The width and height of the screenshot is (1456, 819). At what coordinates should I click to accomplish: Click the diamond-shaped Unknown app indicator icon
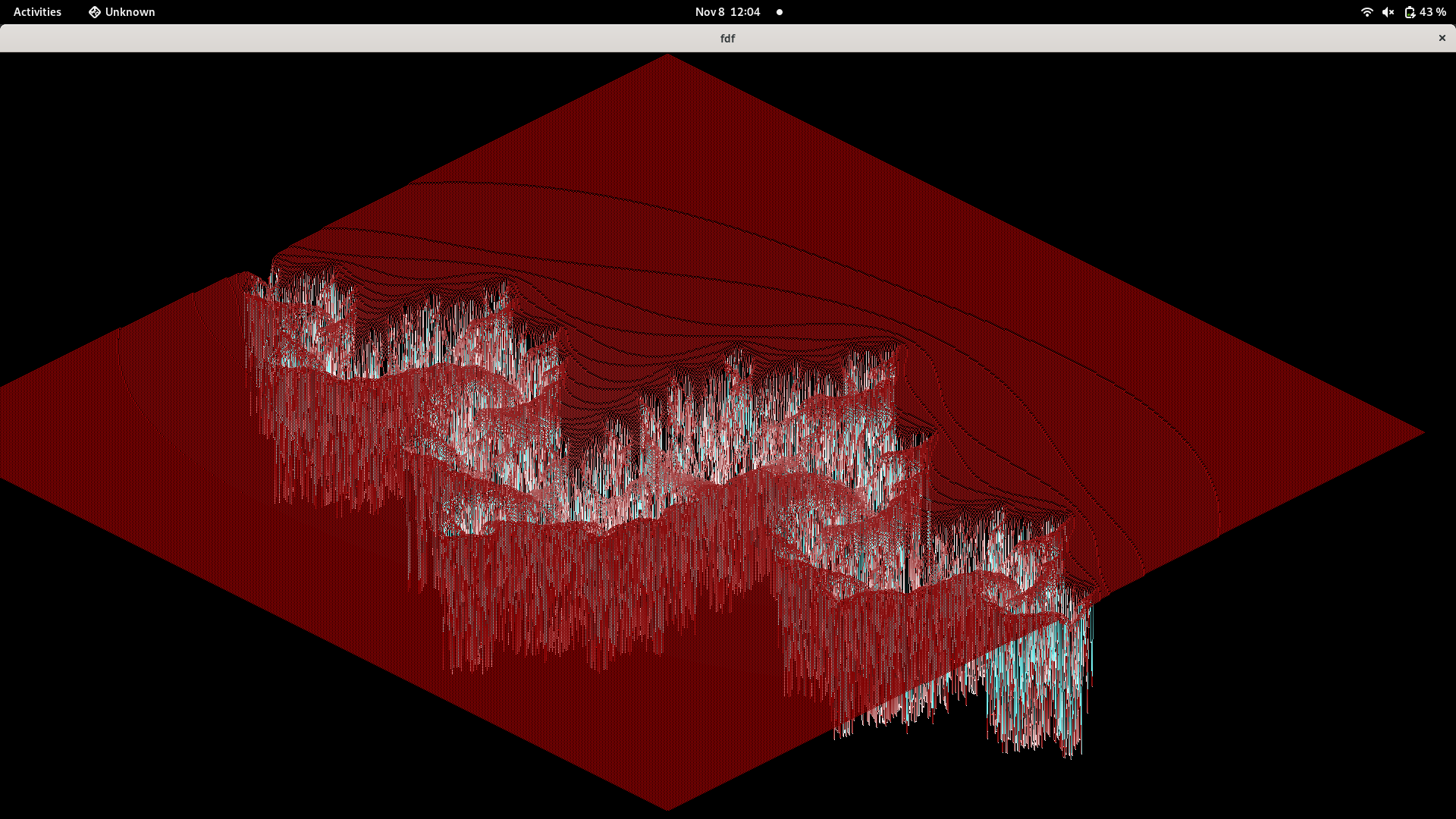tap(94, 12)
